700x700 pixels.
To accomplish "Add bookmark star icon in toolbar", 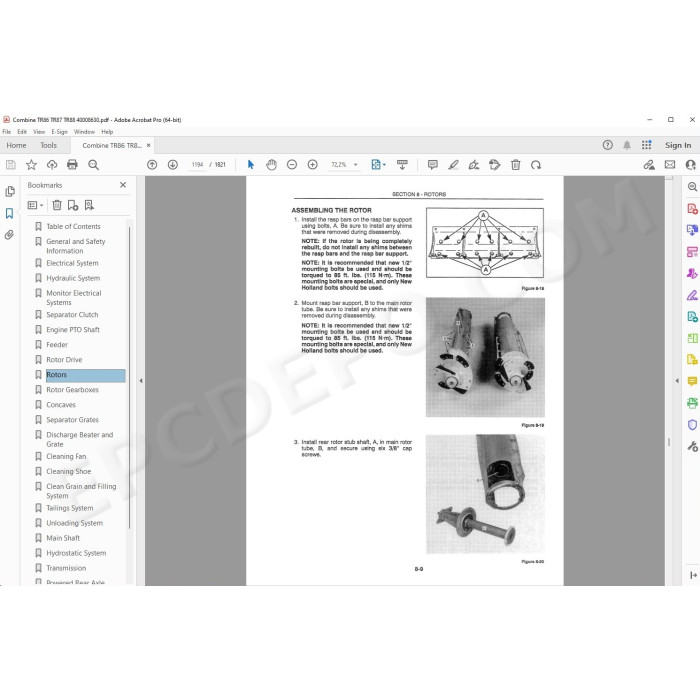I will (x=31, y=165).
